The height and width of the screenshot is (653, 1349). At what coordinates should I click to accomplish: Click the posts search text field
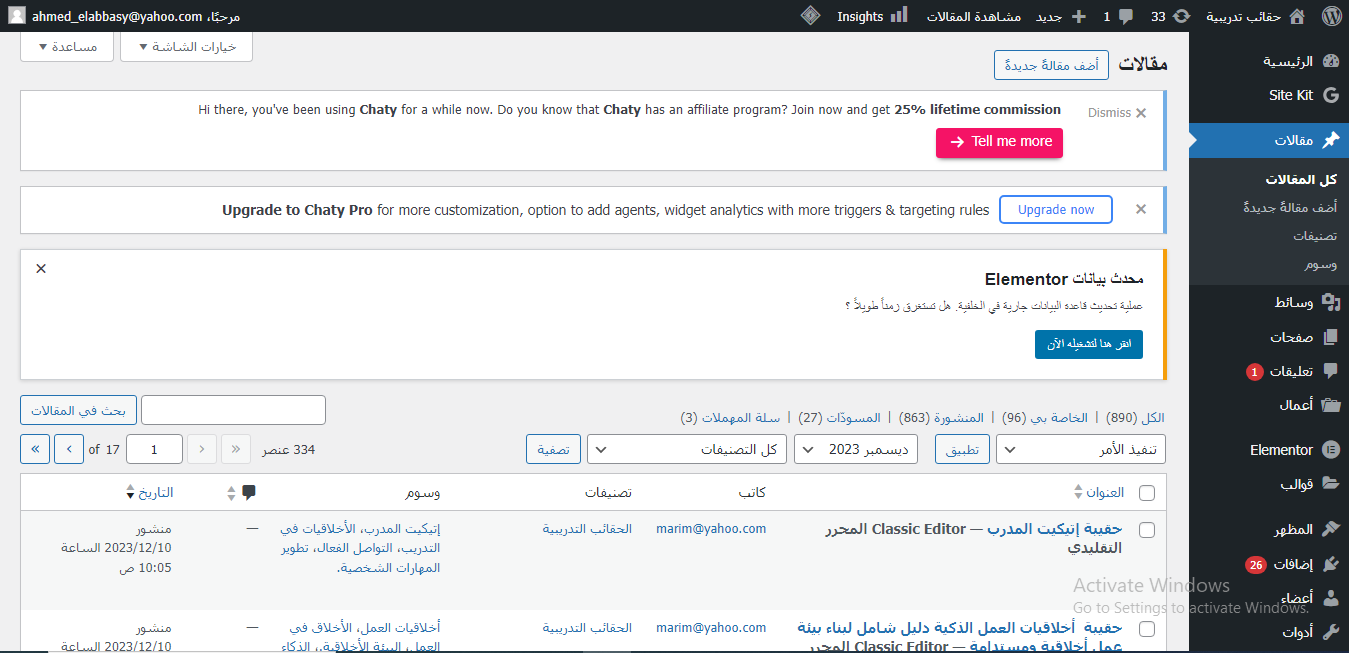[x=233, y=410]
